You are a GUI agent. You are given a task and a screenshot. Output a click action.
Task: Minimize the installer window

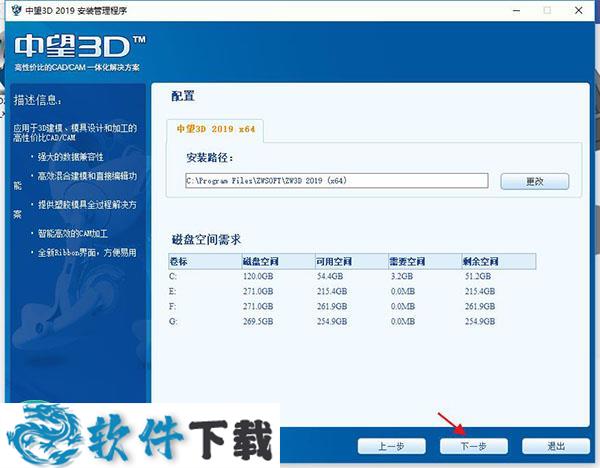[x=517, y=10]
